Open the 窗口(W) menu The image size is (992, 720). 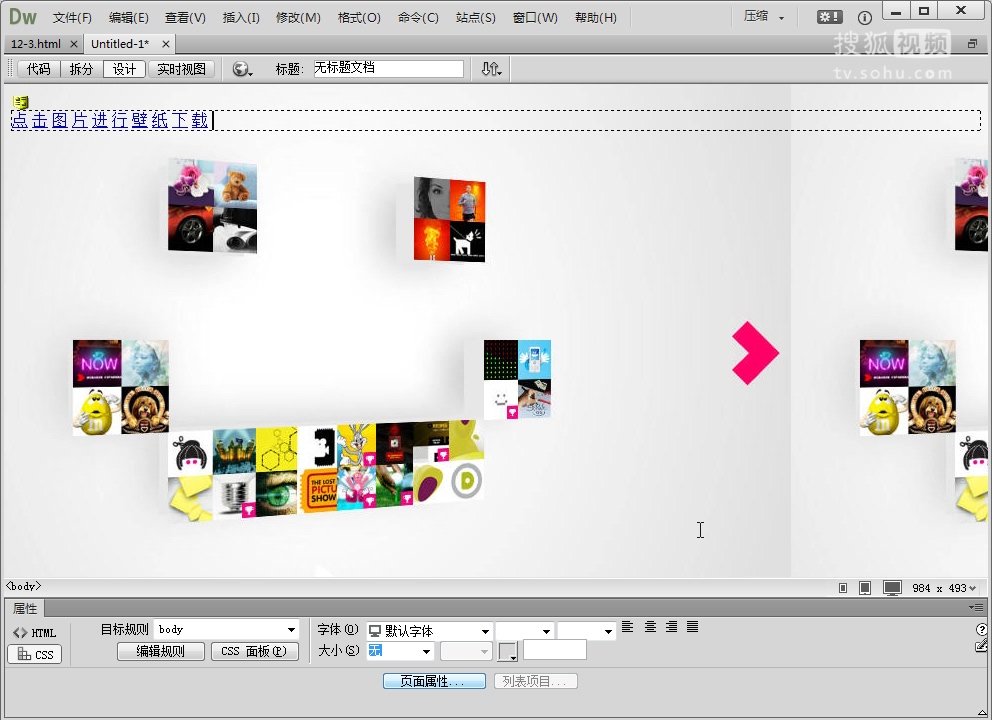(535, 18)
